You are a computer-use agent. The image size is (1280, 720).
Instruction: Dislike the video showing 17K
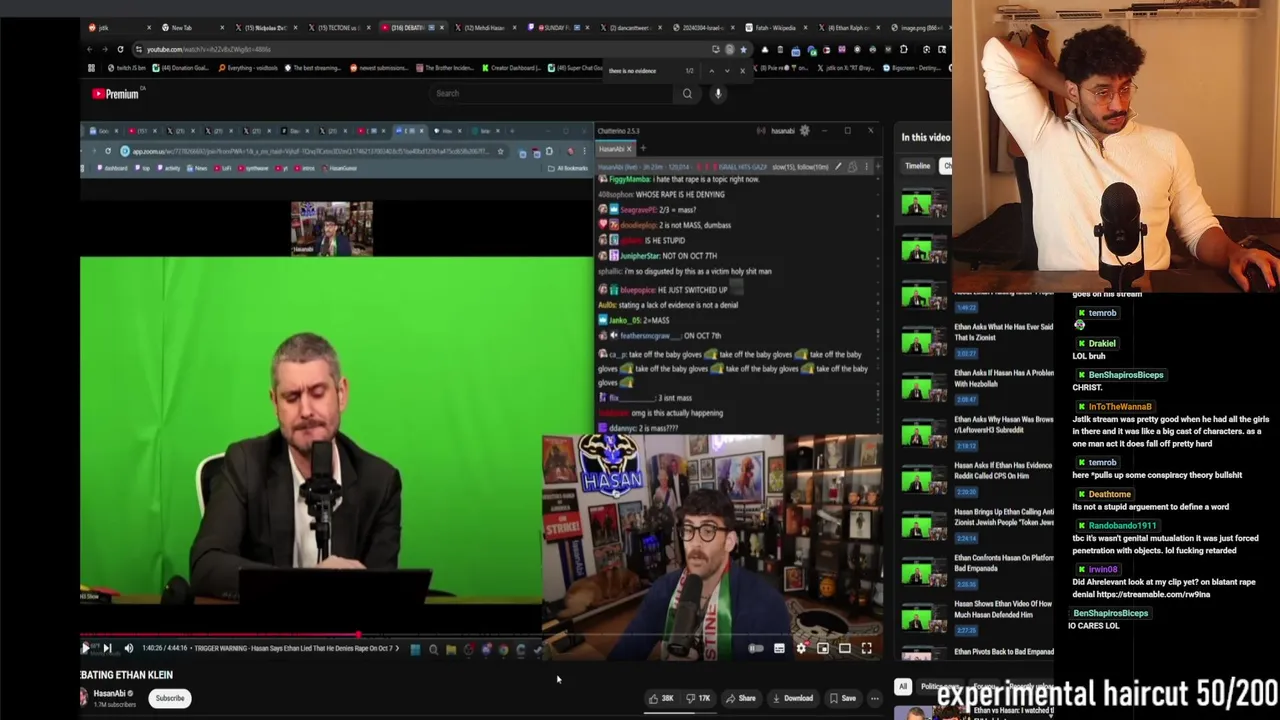[x=698, y=698]
